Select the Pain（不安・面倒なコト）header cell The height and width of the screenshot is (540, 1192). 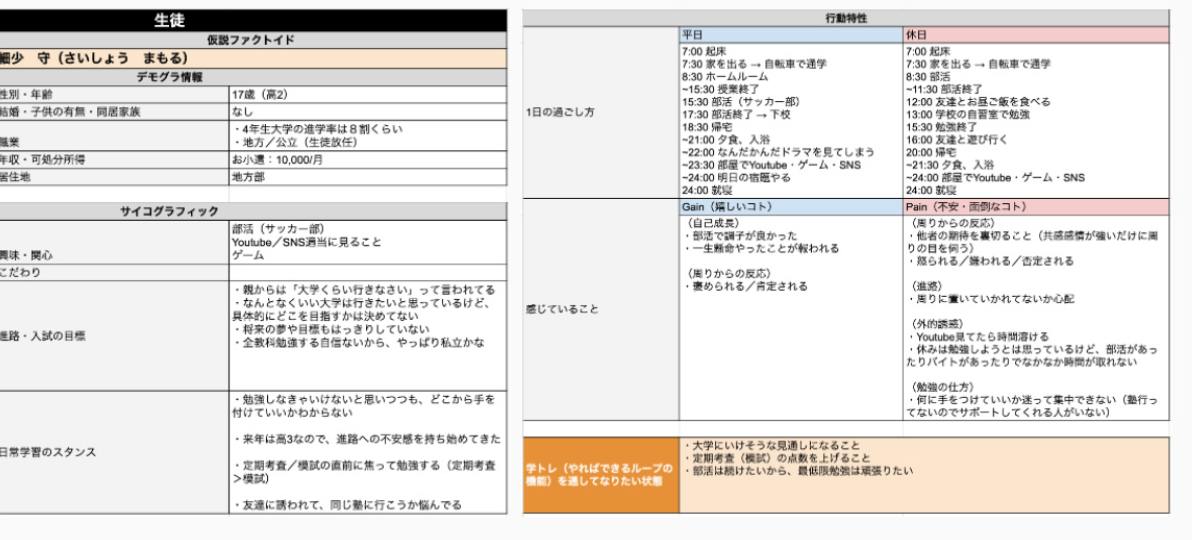(x=1036, y=207)
